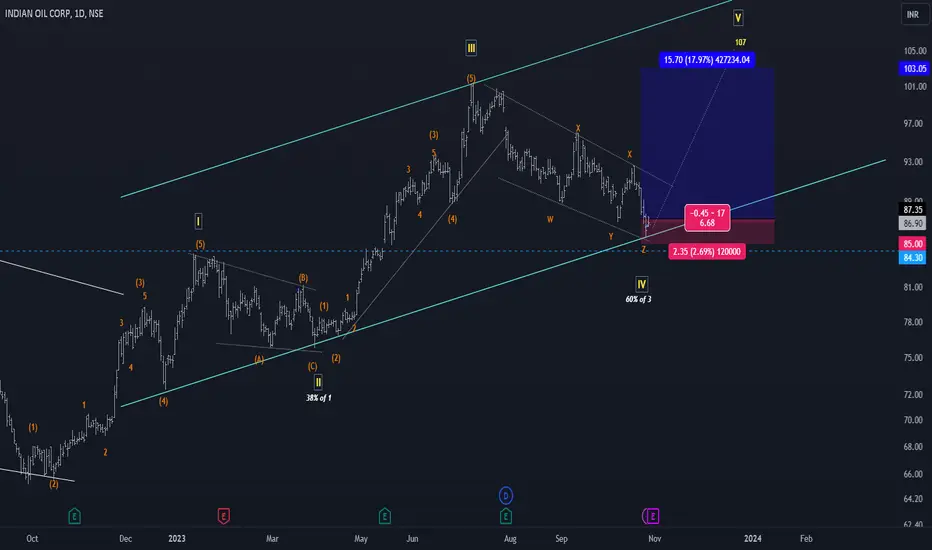Screen dimensions: 932x550
Task: Click the 107 target text
Action: point(741,42)
